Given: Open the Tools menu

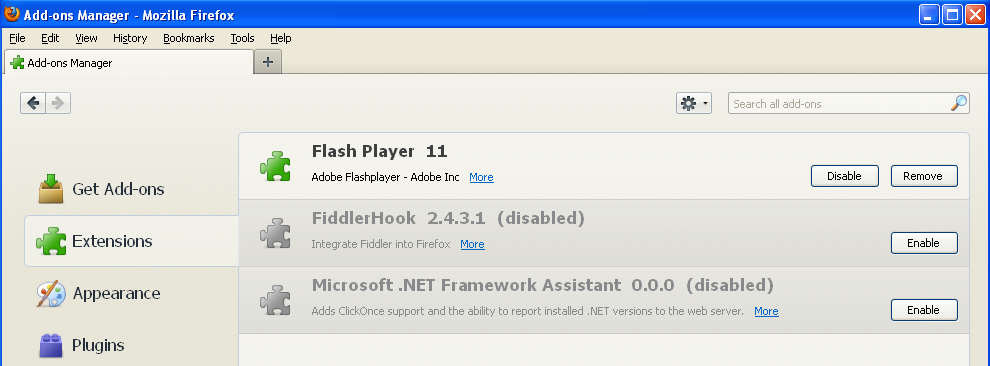Looking at the screenshot, I should click(x=242, y=38).
